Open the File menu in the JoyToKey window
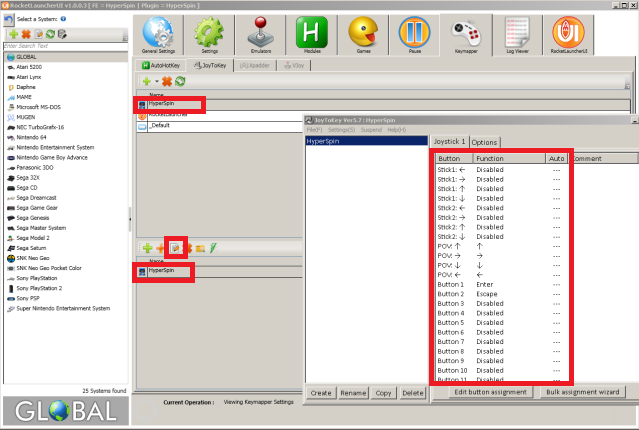The image size is (639, 430). (314, 130)
